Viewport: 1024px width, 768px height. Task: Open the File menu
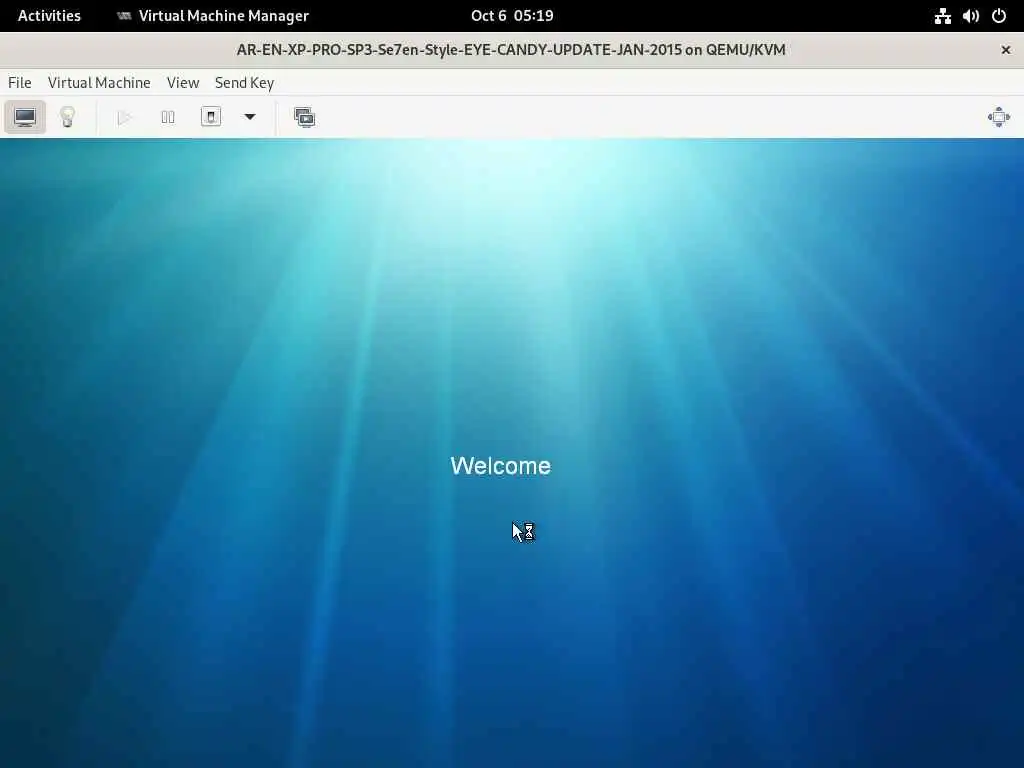(x=20, y=83)
